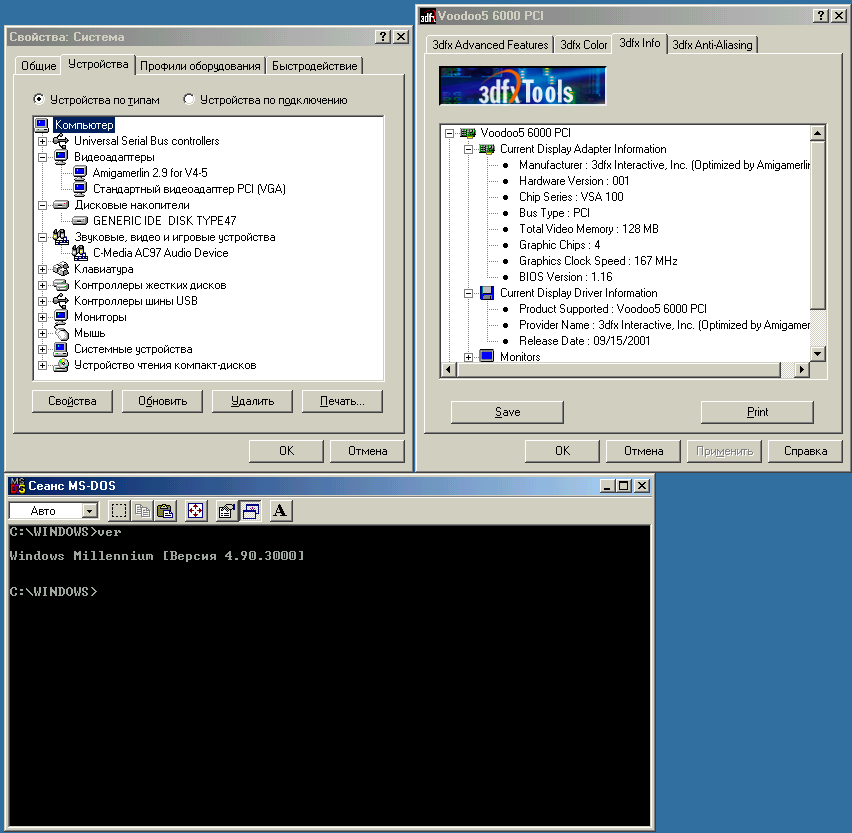852x833 pixels.
Task: Select 'Устройства по подключению' radio button
Action: [x=189, y=99]
